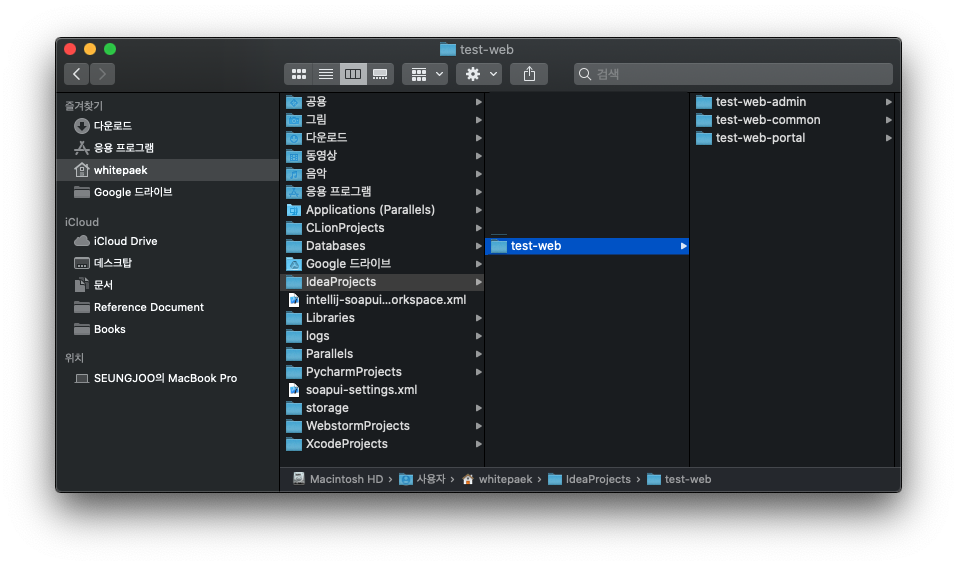The height and width of the screenshot is (566, 957).
Task: Expand the test-web-admin arrow
Action: [x=889, y=102]
